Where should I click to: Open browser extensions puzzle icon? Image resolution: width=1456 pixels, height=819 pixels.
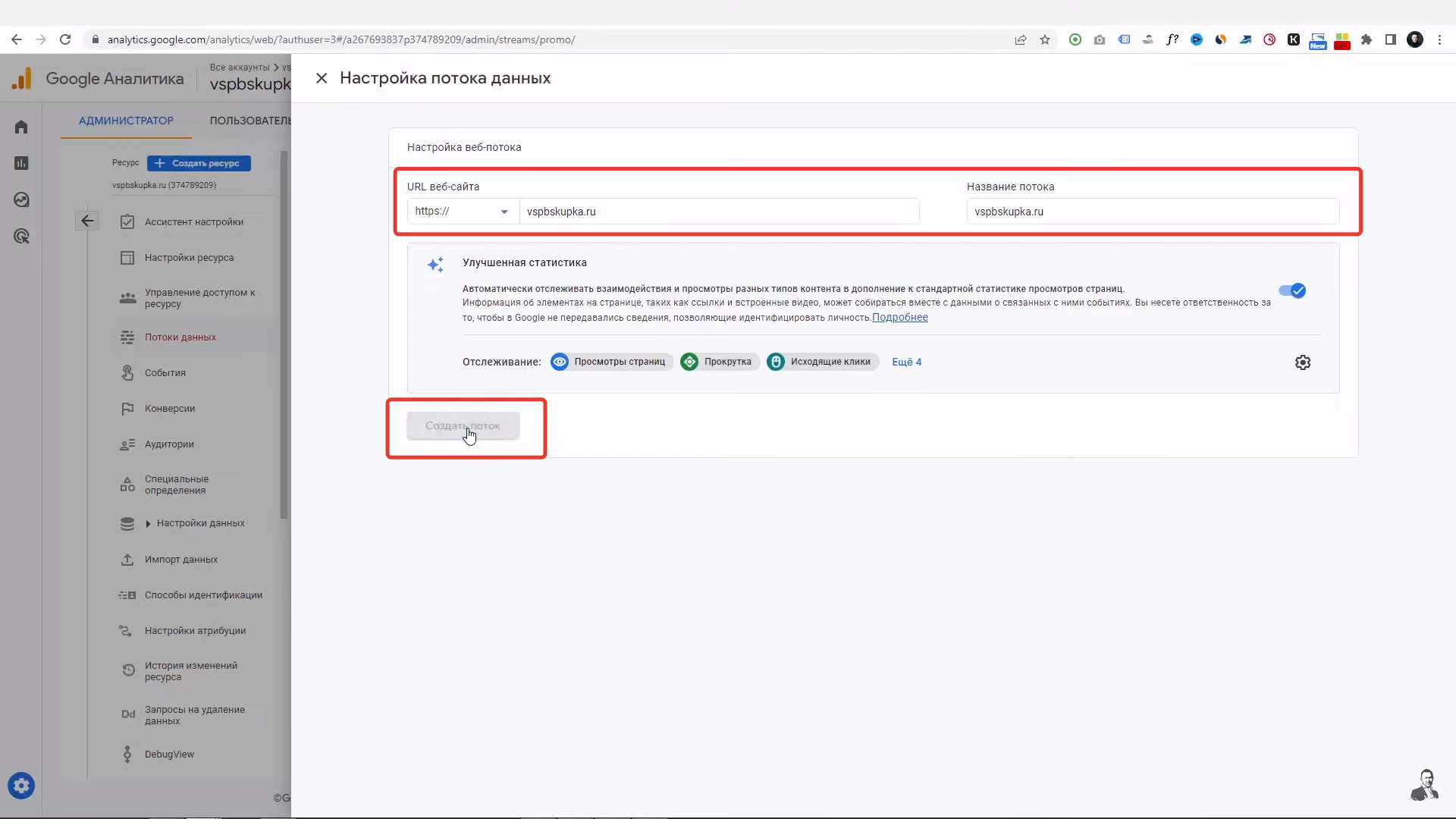pyautogui.click(x=1367, y=39)
